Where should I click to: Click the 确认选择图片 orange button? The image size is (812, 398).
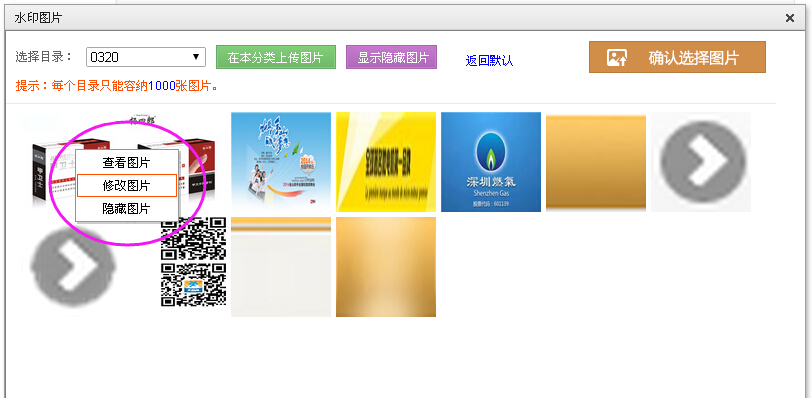[677, 57]
